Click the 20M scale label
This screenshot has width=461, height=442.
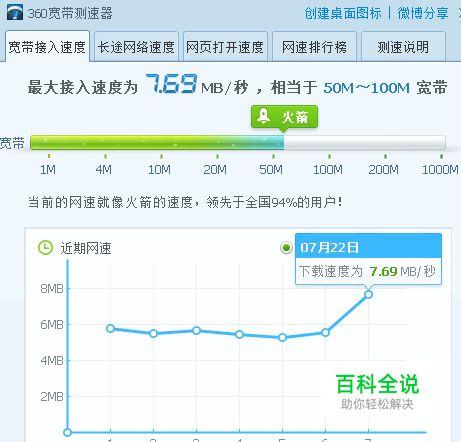pyautogui.click(x=215, y=170)
